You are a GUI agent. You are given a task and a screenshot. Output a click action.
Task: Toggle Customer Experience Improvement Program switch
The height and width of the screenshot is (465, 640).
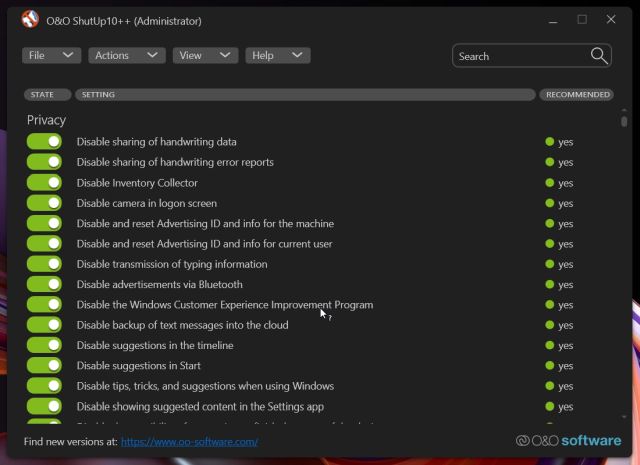[44, 305]
